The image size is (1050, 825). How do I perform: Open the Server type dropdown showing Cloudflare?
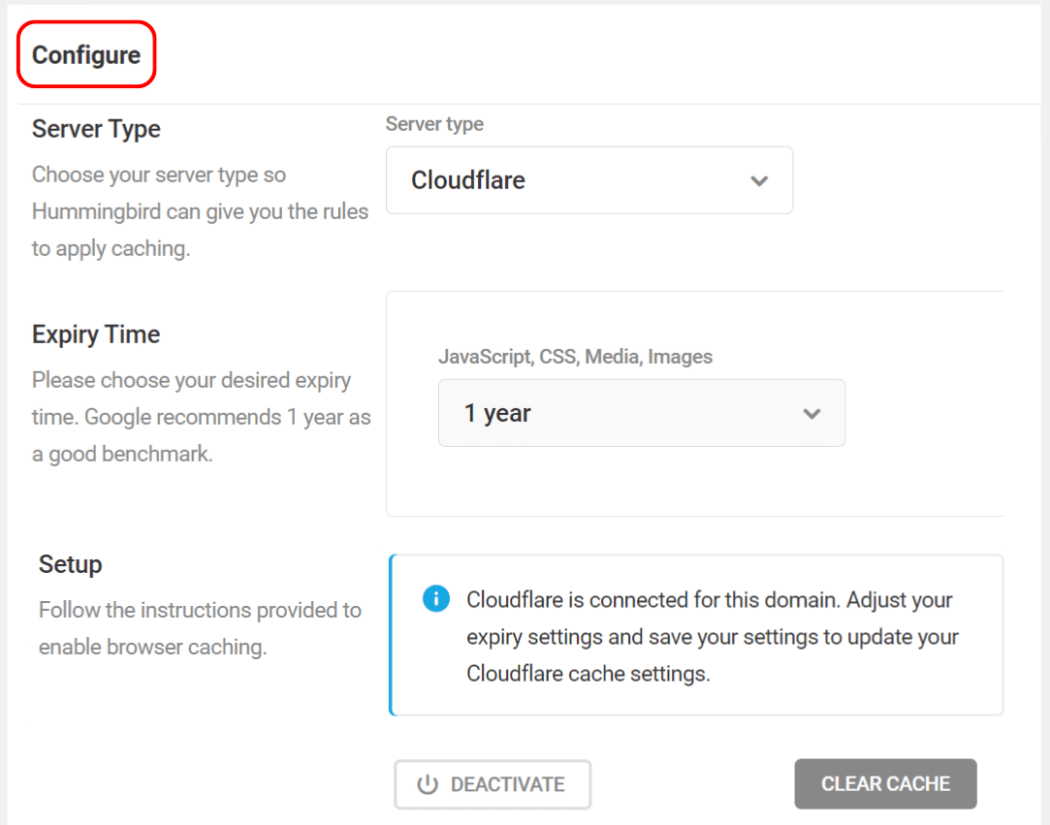tap(589, 180)
